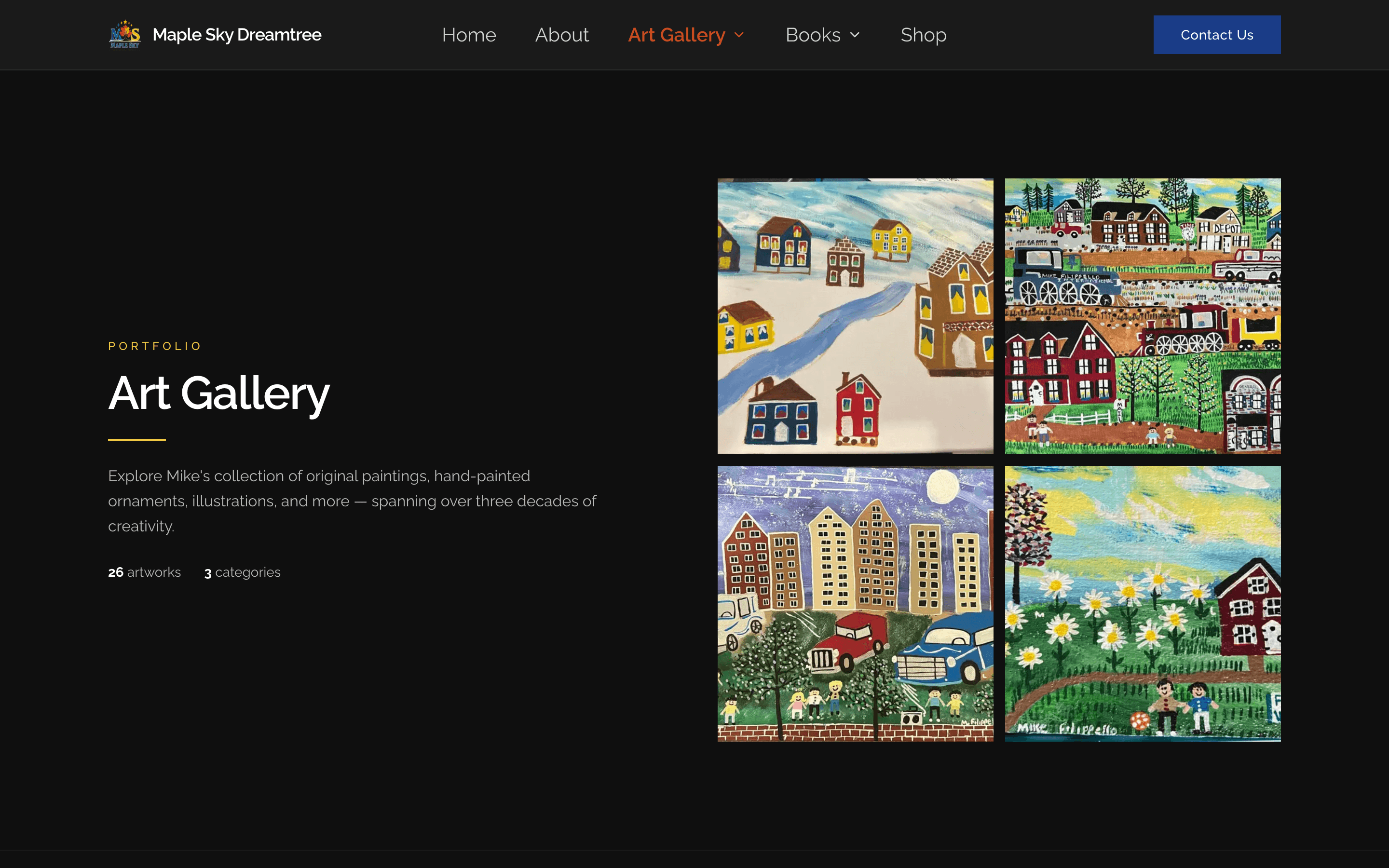
Task: Open the About page
Action: coord(561,35)
